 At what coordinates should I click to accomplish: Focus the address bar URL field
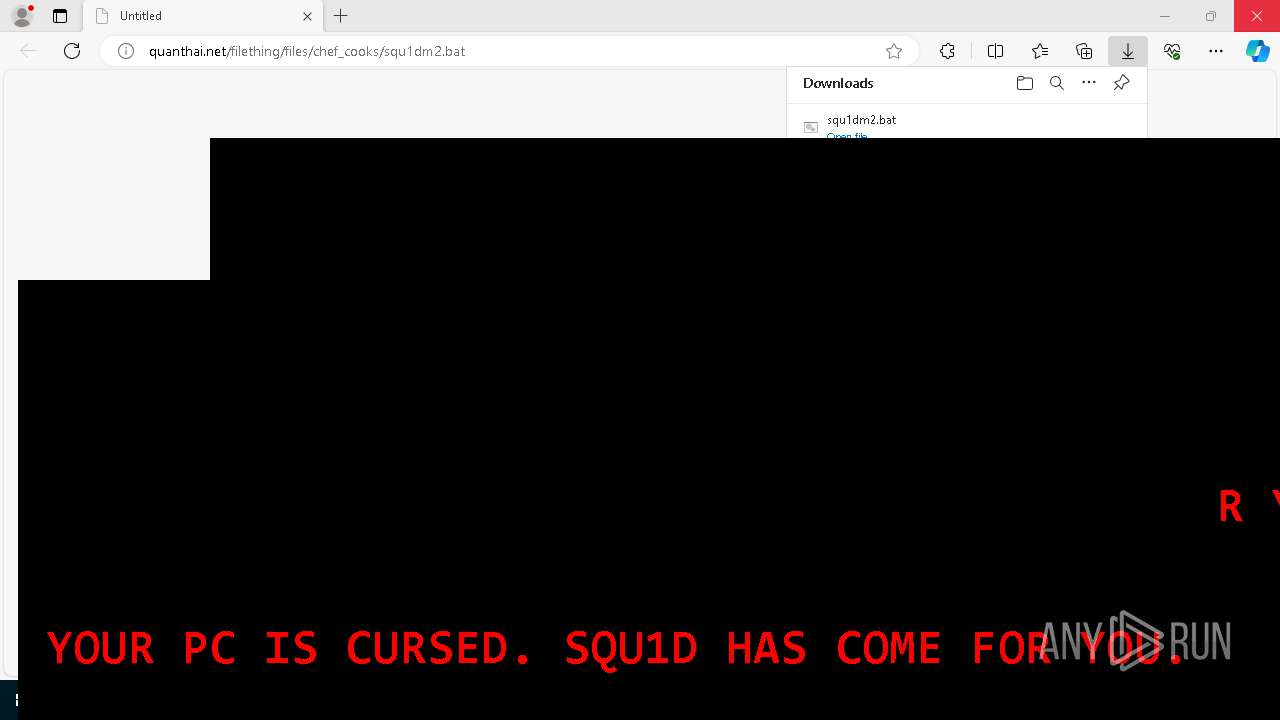pos(510,51)
